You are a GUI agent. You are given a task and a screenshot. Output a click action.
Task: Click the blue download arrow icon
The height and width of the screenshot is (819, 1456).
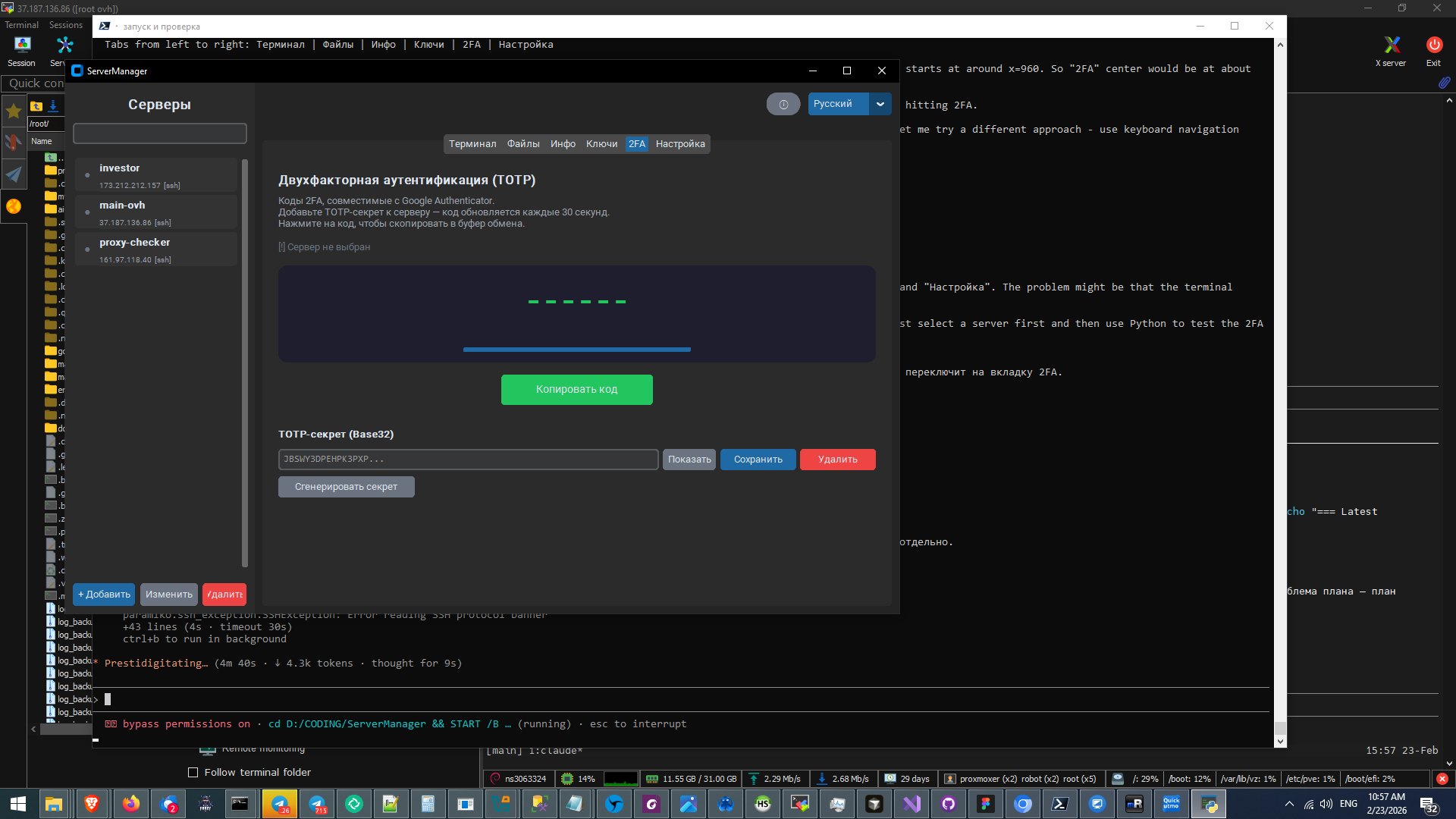(x=53, y=105)
